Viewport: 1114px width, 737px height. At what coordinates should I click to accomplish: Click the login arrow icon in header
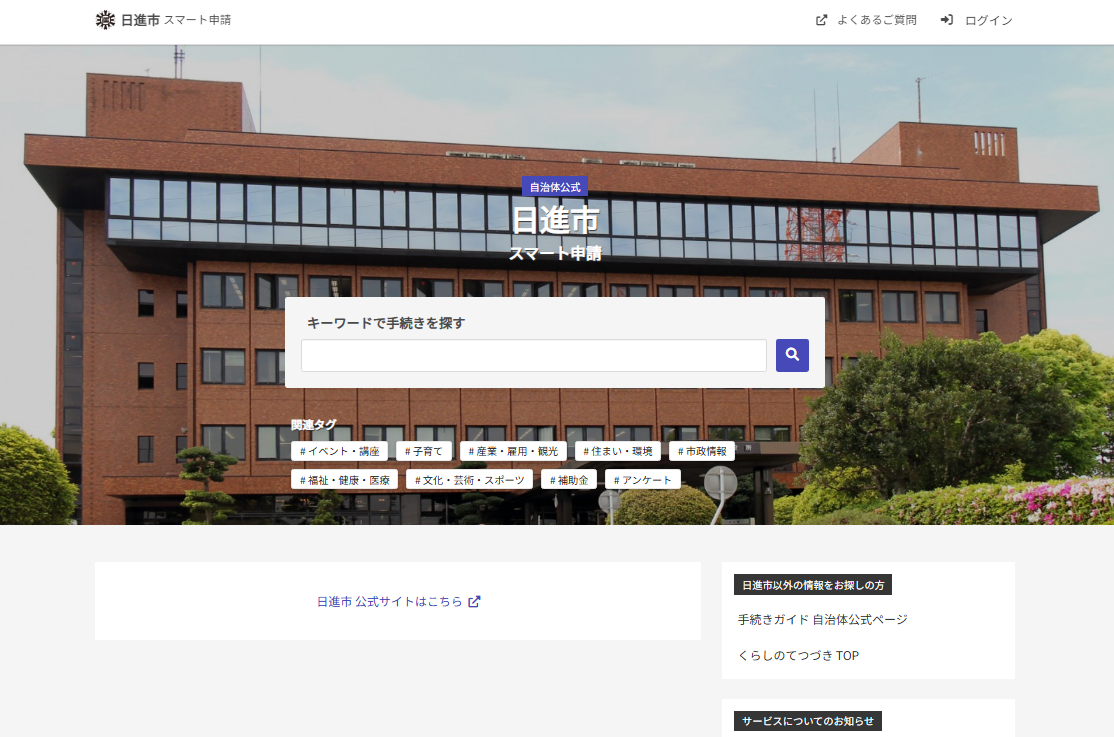click(946, 20)
